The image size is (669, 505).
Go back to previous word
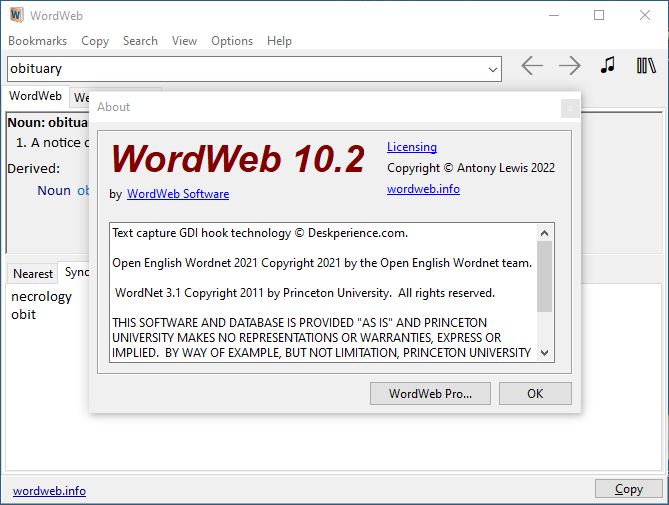532,66
